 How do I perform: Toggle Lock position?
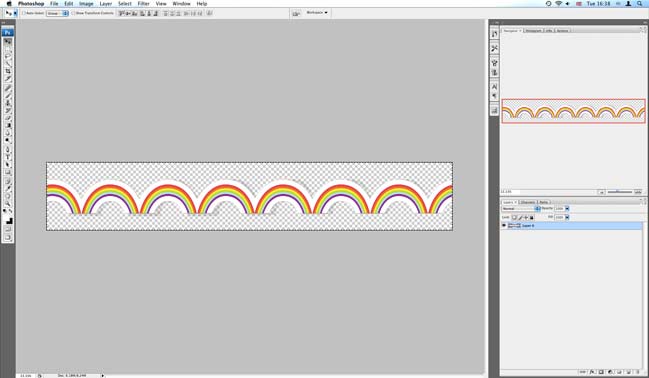click(526, 217)
